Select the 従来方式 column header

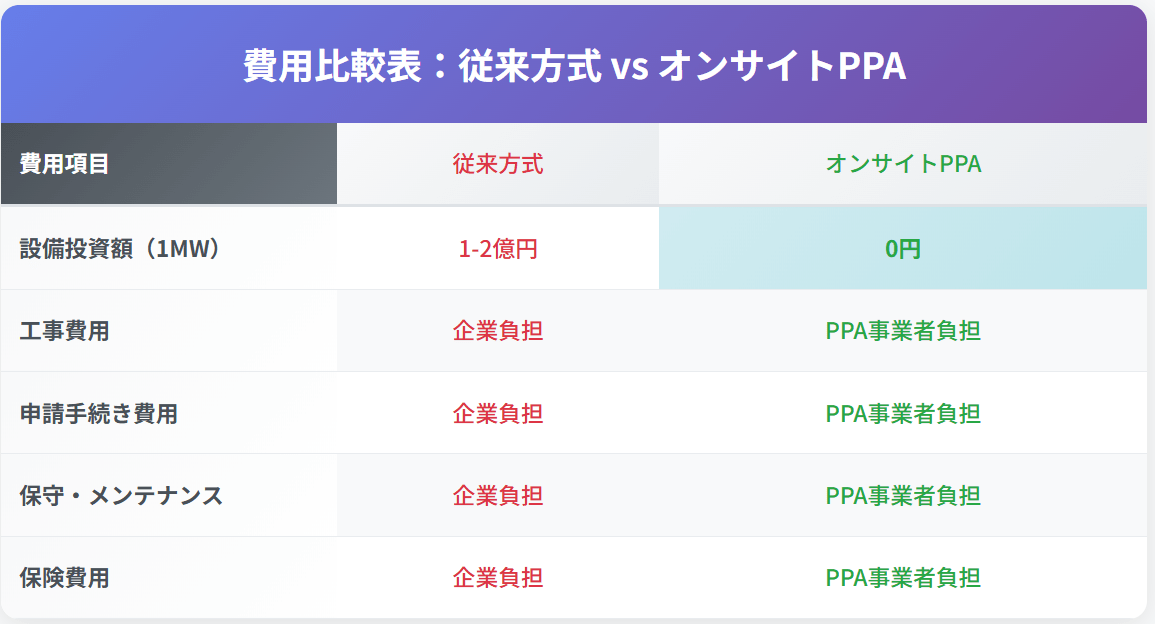point(498,164)
